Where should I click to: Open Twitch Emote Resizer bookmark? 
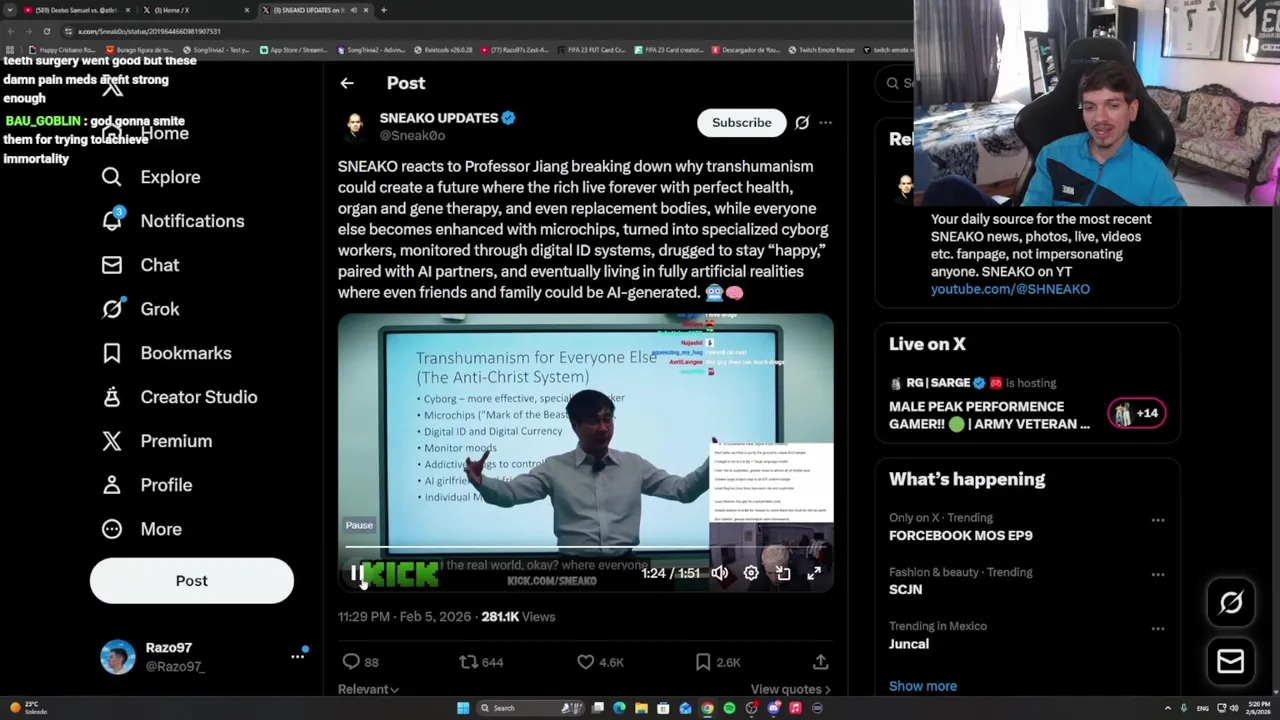pos(821,49)
